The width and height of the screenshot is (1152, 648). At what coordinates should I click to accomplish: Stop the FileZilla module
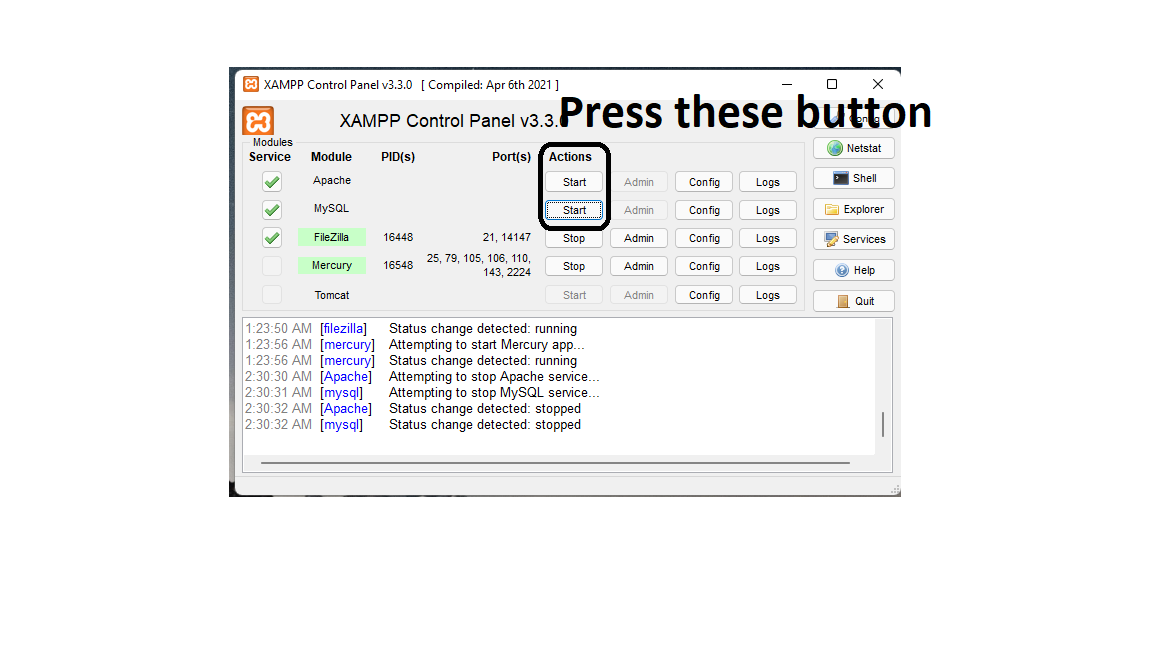point(574,238)
